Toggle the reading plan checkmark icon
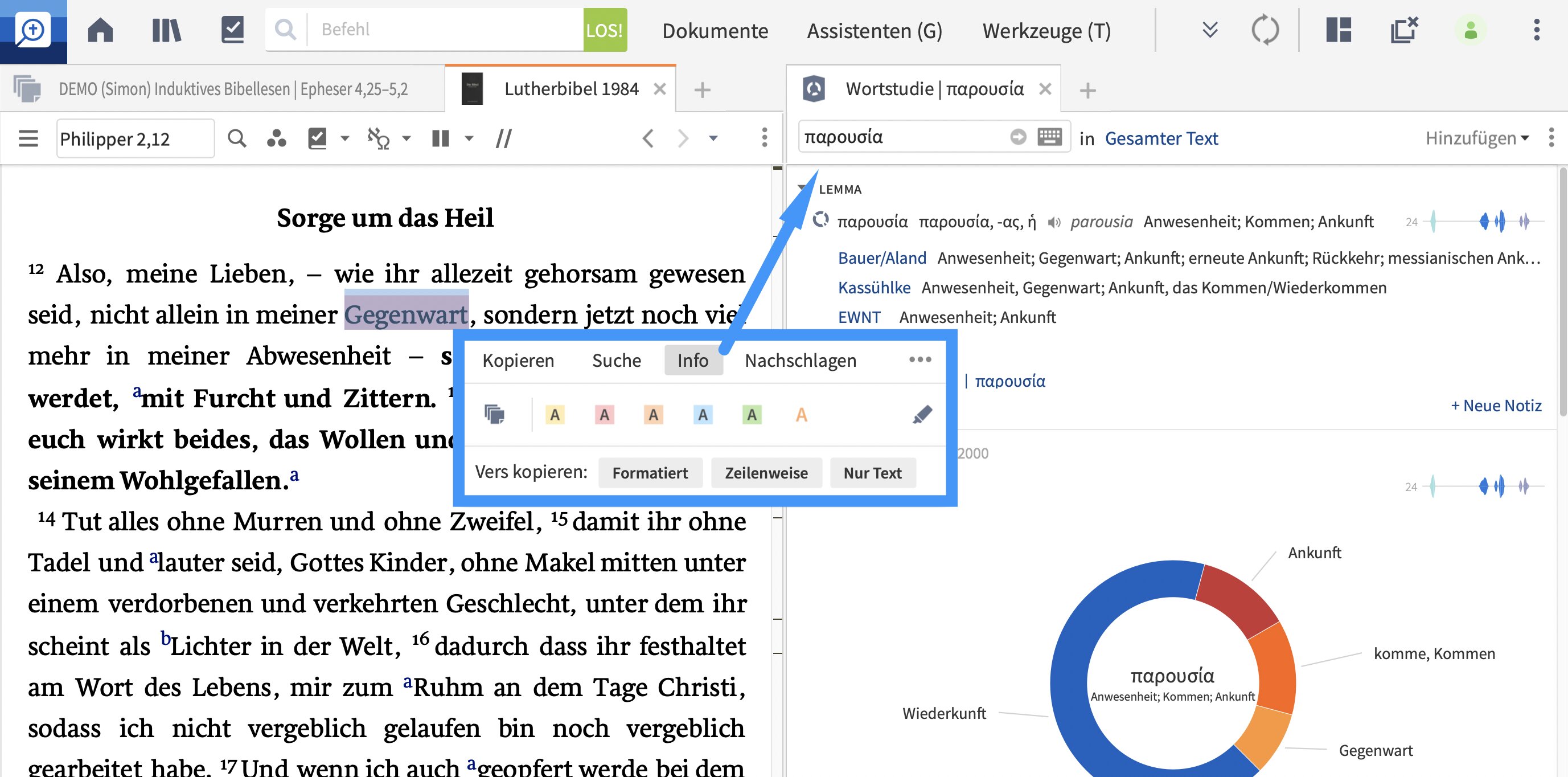The image size is (1568, 777). click(317, 138)
